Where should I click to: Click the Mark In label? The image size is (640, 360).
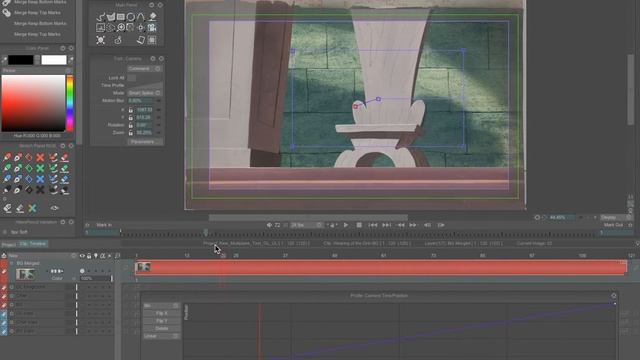[x=104, y=225]
